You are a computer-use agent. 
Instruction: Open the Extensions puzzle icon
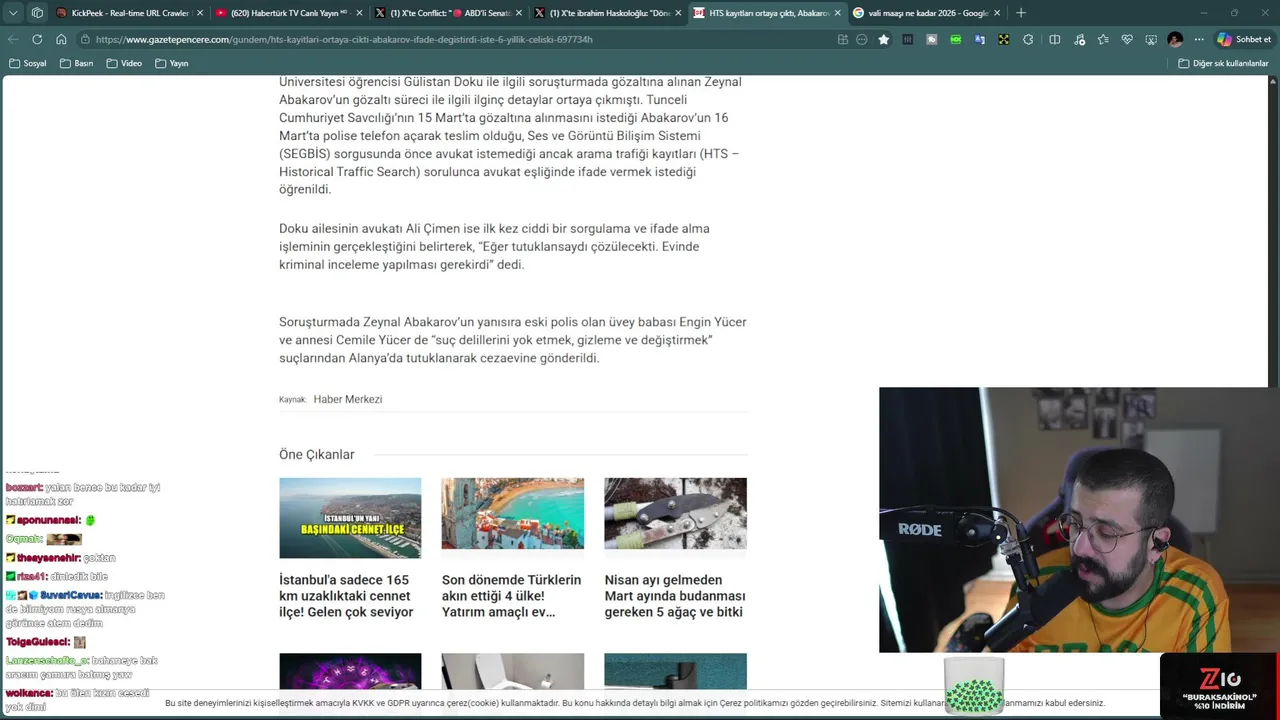(x=1028, y=39)
